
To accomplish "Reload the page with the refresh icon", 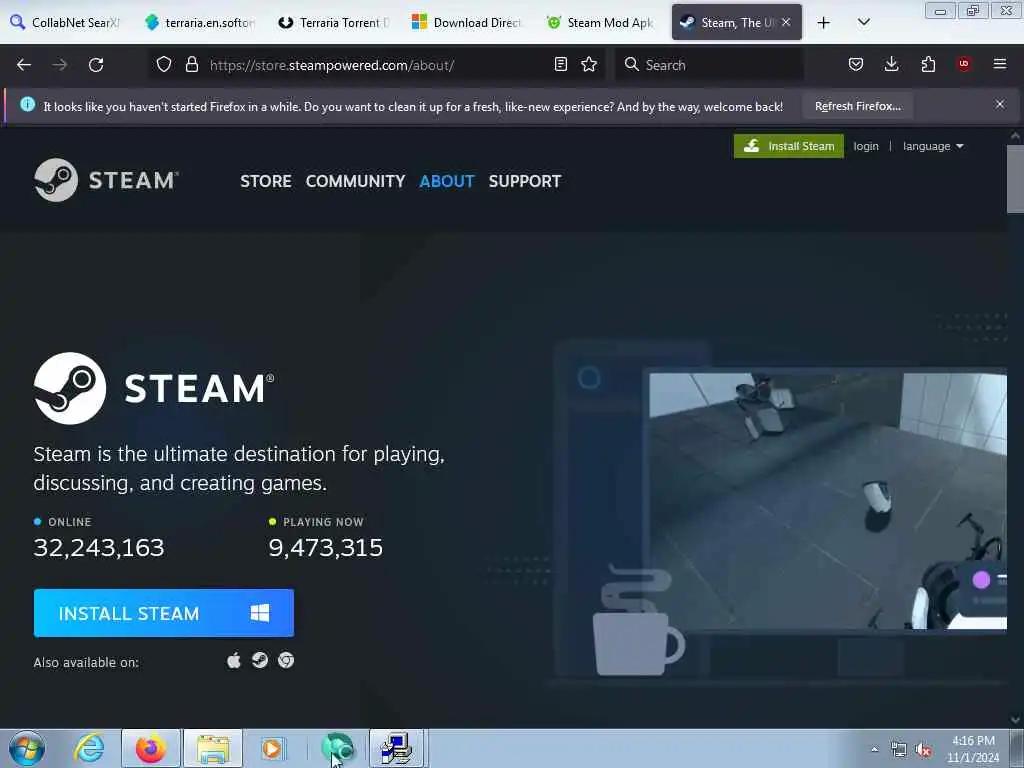I will tap(96, 65).
